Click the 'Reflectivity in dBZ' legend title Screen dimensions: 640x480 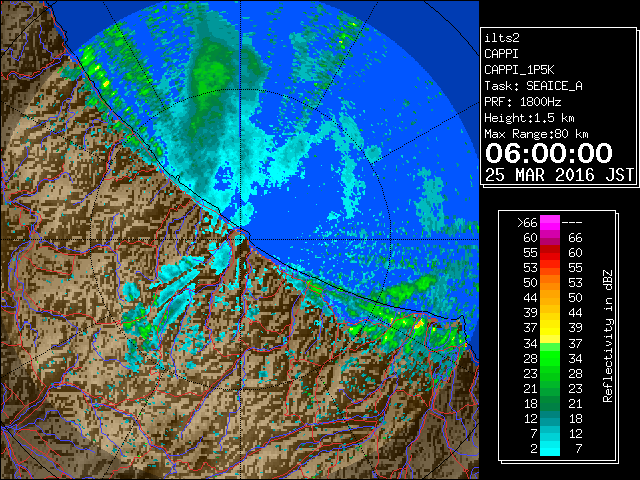608,336
